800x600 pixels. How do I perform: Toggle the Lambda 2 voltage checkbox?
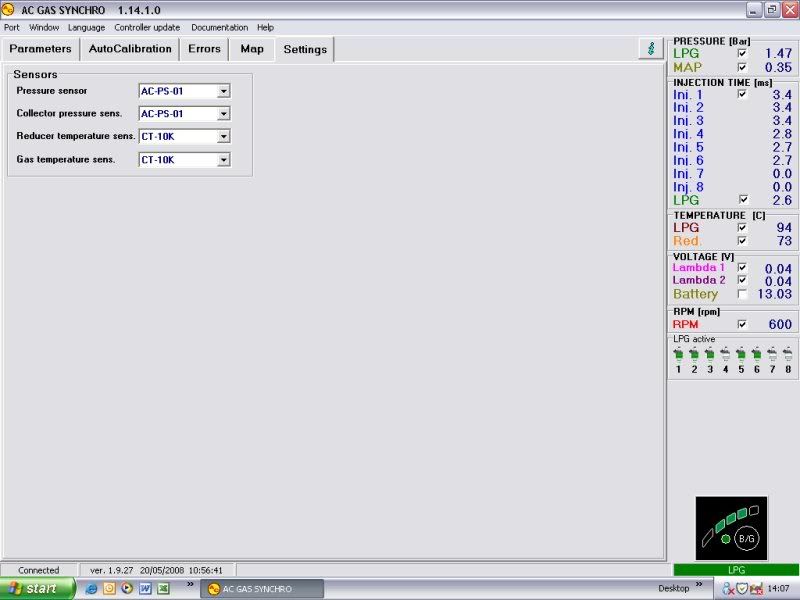(x=742, y=280)
